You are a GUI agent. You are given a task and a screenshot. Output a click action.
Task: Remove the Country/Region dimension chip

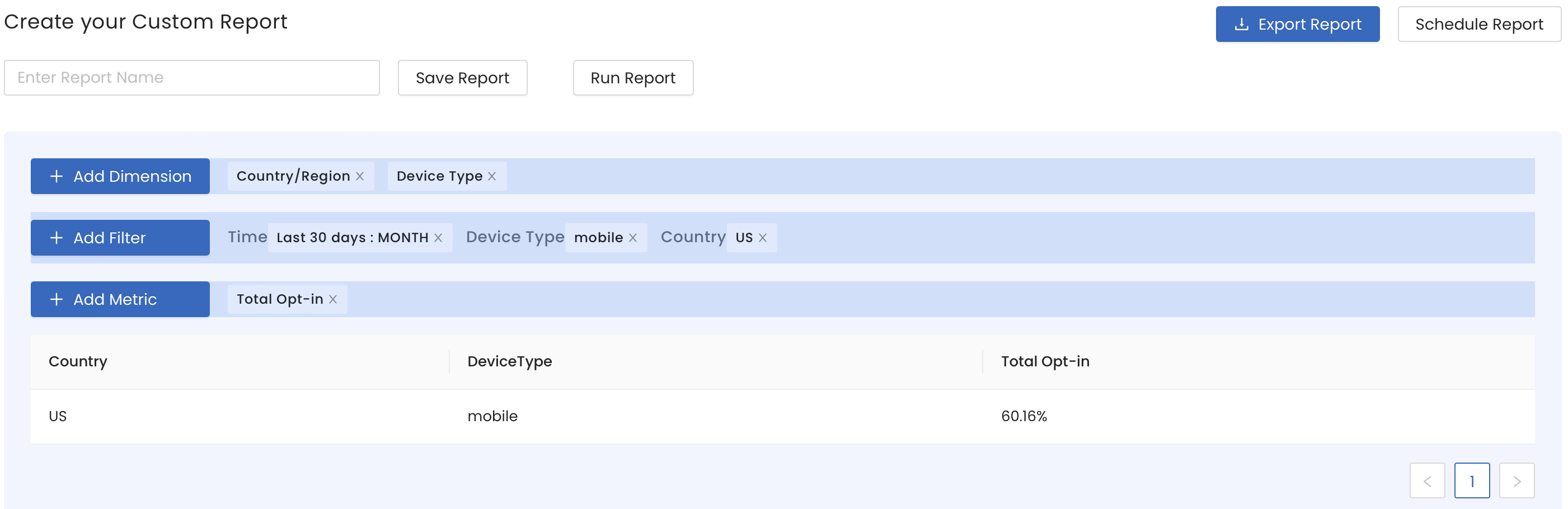(360, 176)
